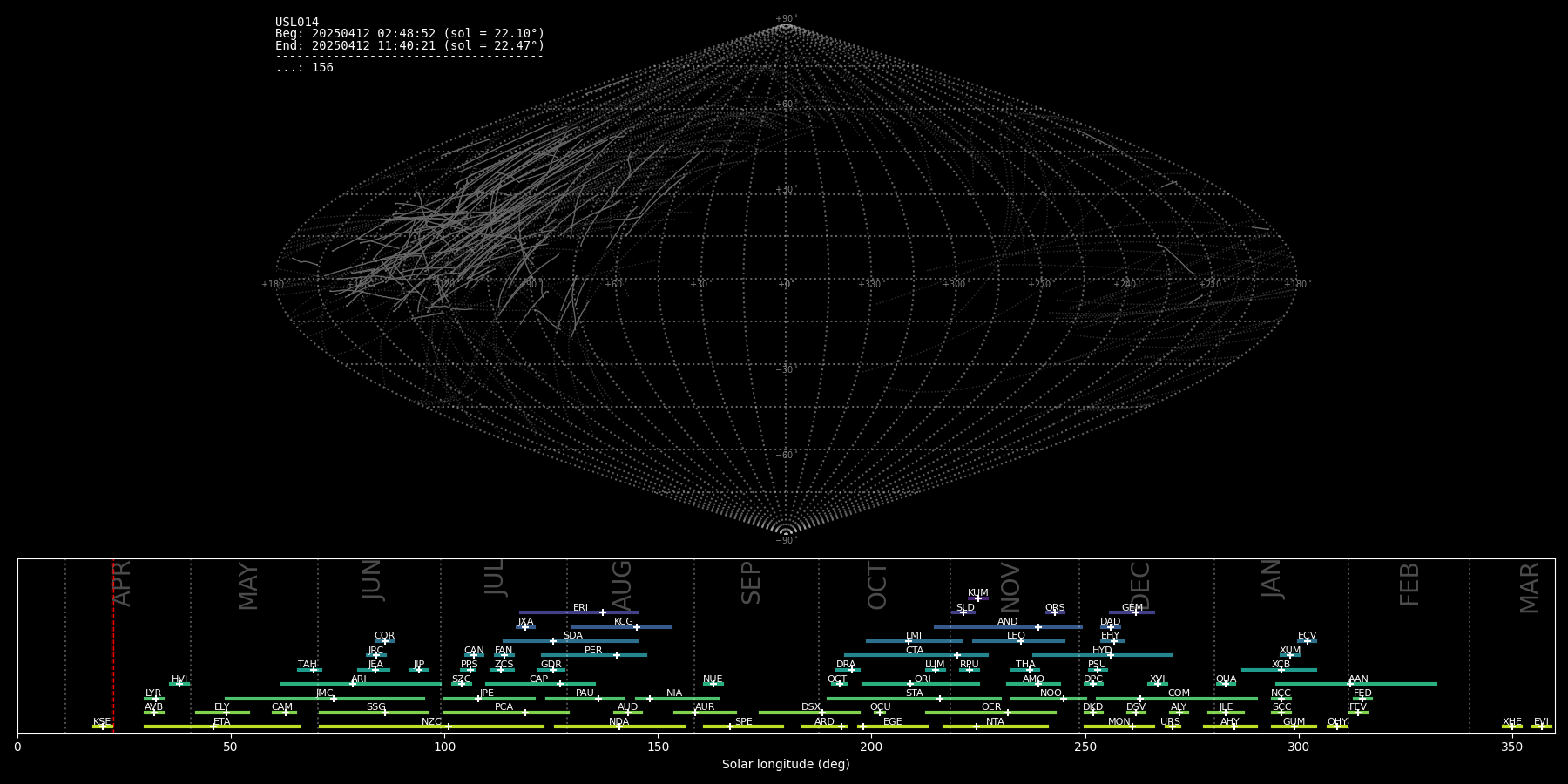Select the KCG shower label
Screen dimensions: 1568x784
coord(624,622)
